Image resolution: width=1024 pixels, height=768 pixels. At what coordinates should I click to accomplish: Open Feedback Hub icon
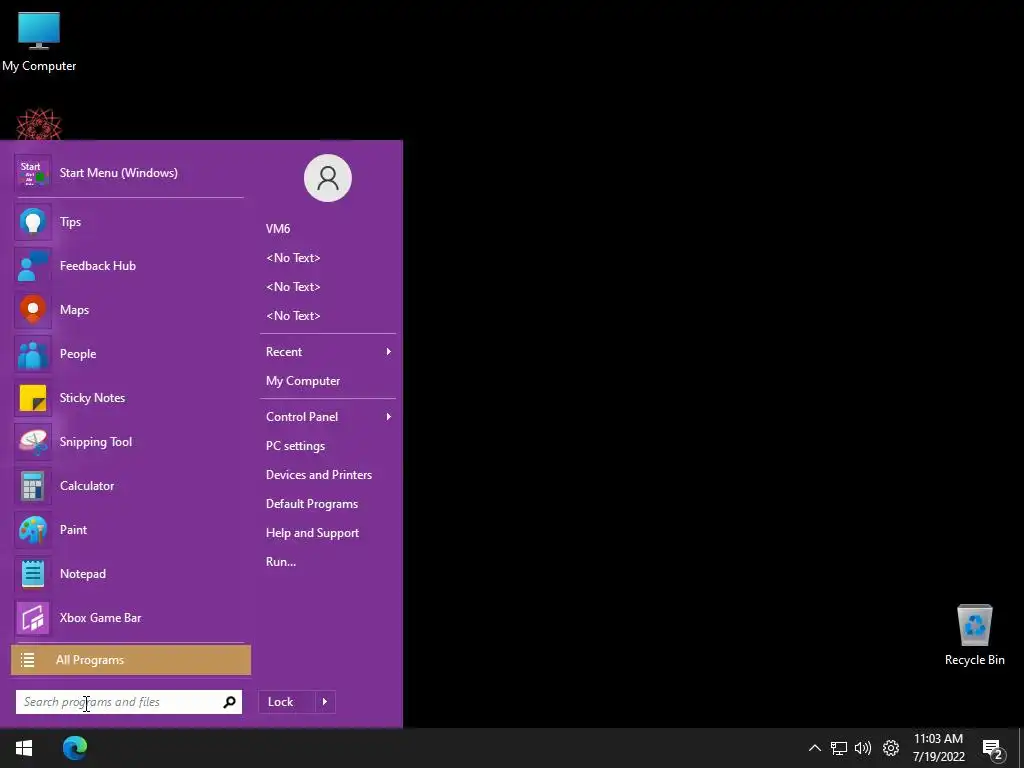33,266
